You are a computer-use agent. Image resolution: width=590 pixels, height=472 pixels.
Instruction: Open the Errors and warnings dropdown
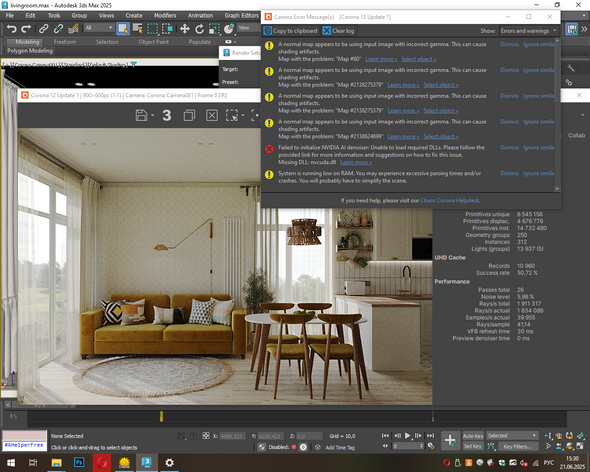point(529,31)
